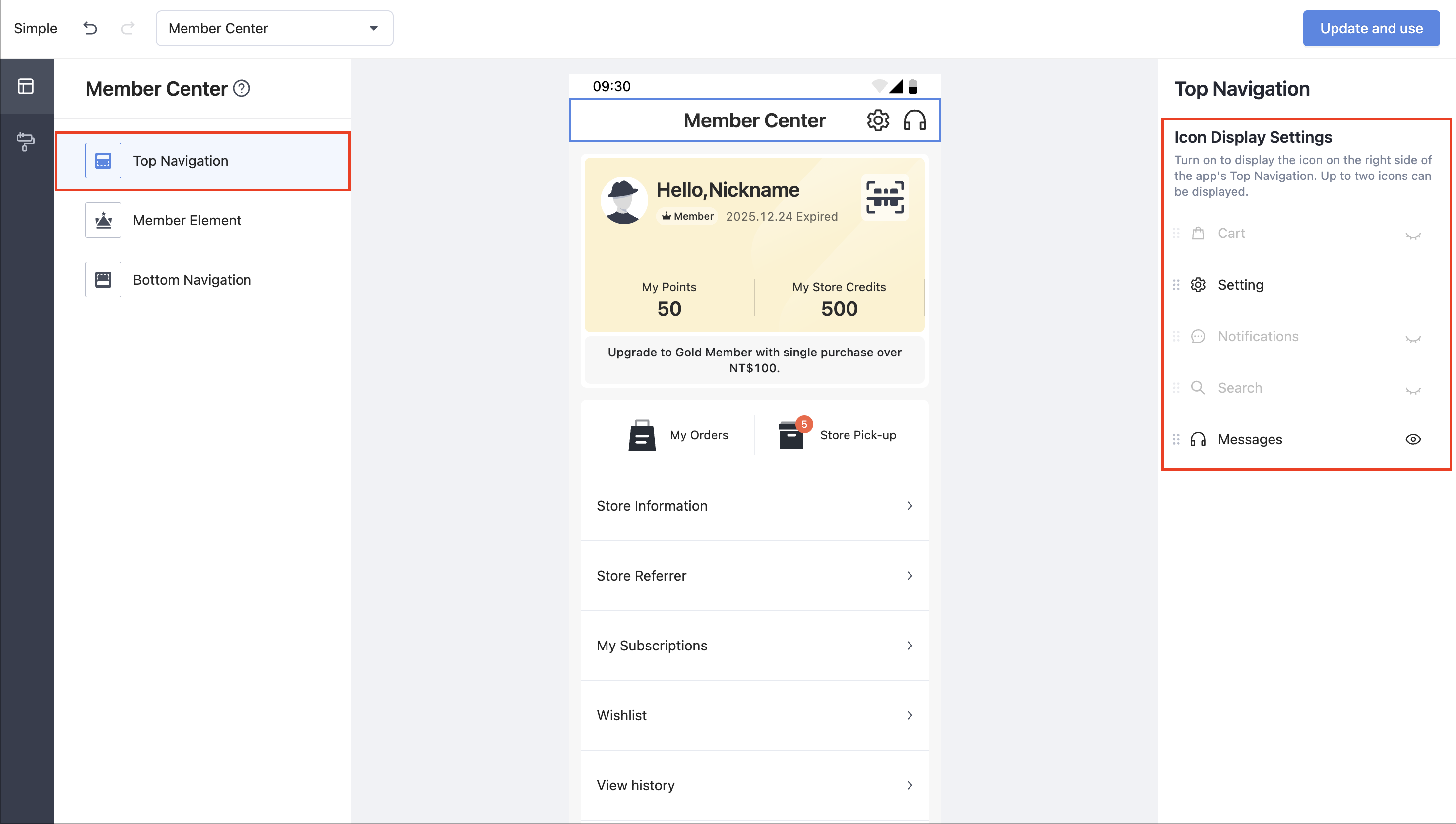The width and height of the screenshot is (1456, 824).
Task: Open the paint roller theme icon
Action: tap(26, 141)
